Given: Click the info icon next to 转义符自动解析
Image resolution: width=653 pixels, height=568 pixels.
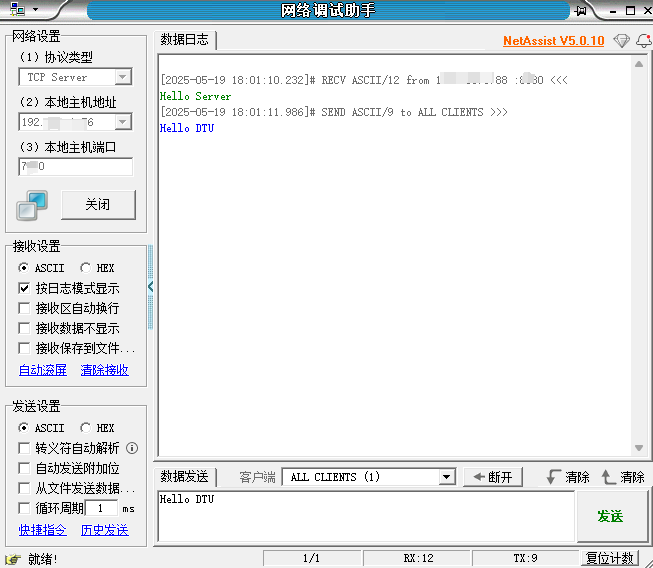Looking at the screenshot, I should (132, 448).
